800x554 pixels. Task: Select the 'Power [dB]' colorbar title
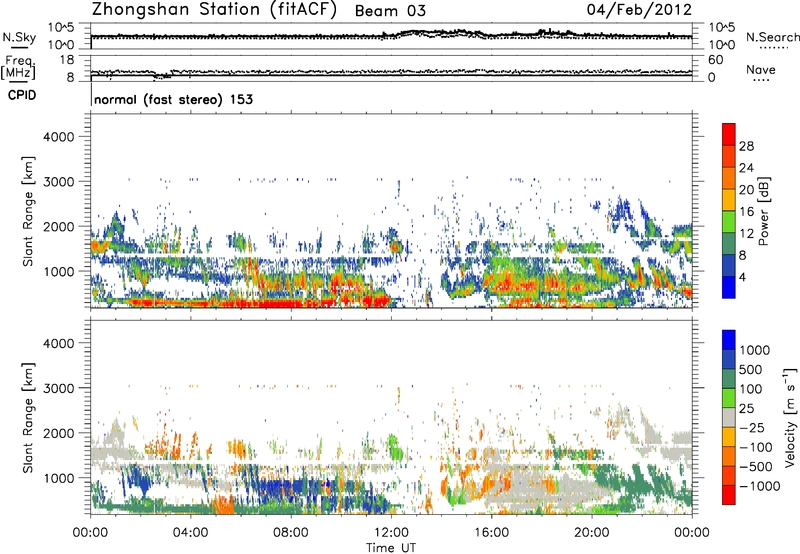coord(764,211)
